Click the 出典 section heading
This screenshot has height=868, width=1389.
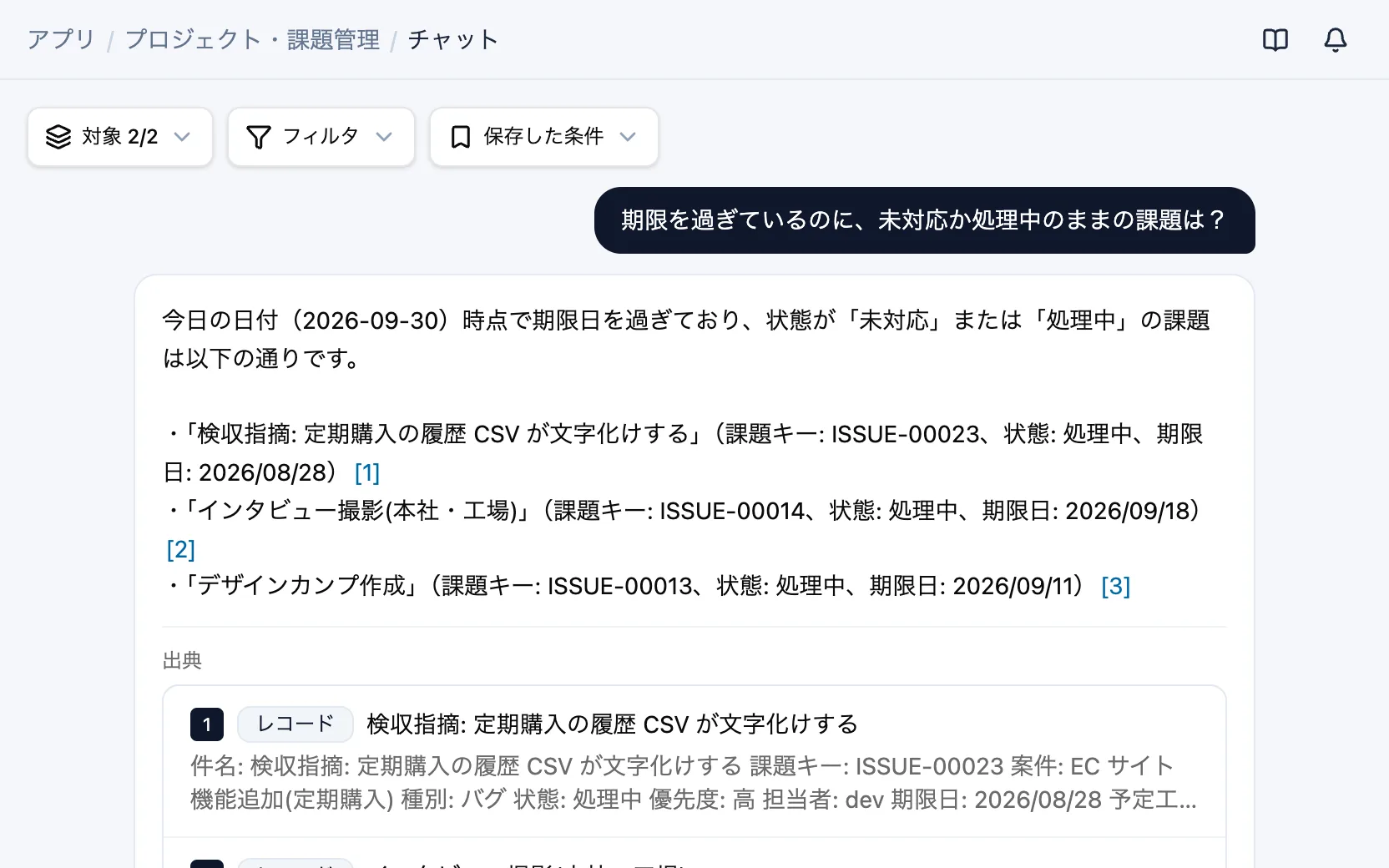(182, 660)
